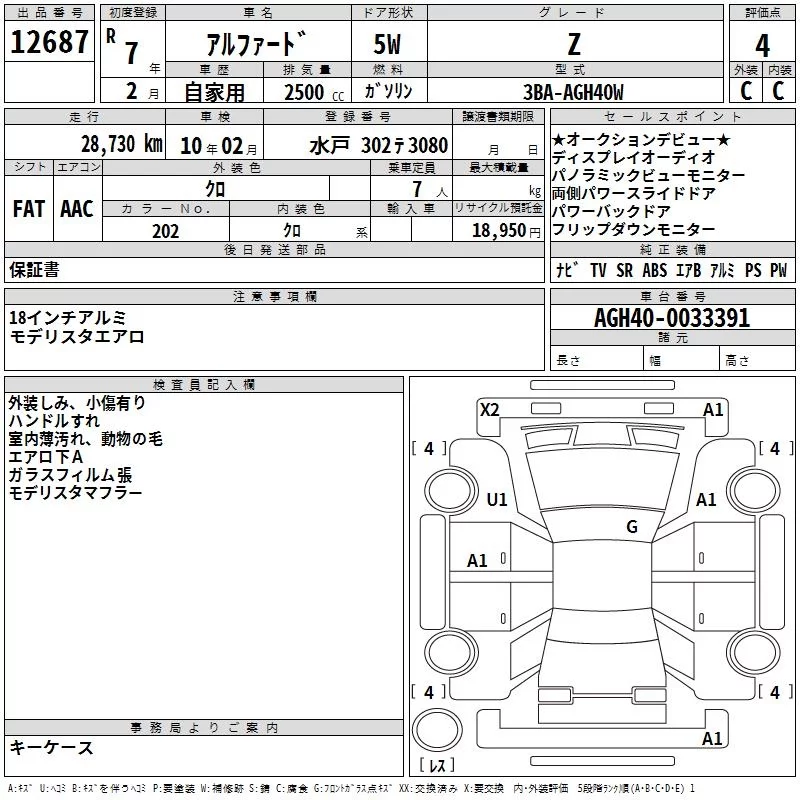Select displacement value 2500 cc
The width and height of the screenshot is (800, 800).
pos(314,92)
